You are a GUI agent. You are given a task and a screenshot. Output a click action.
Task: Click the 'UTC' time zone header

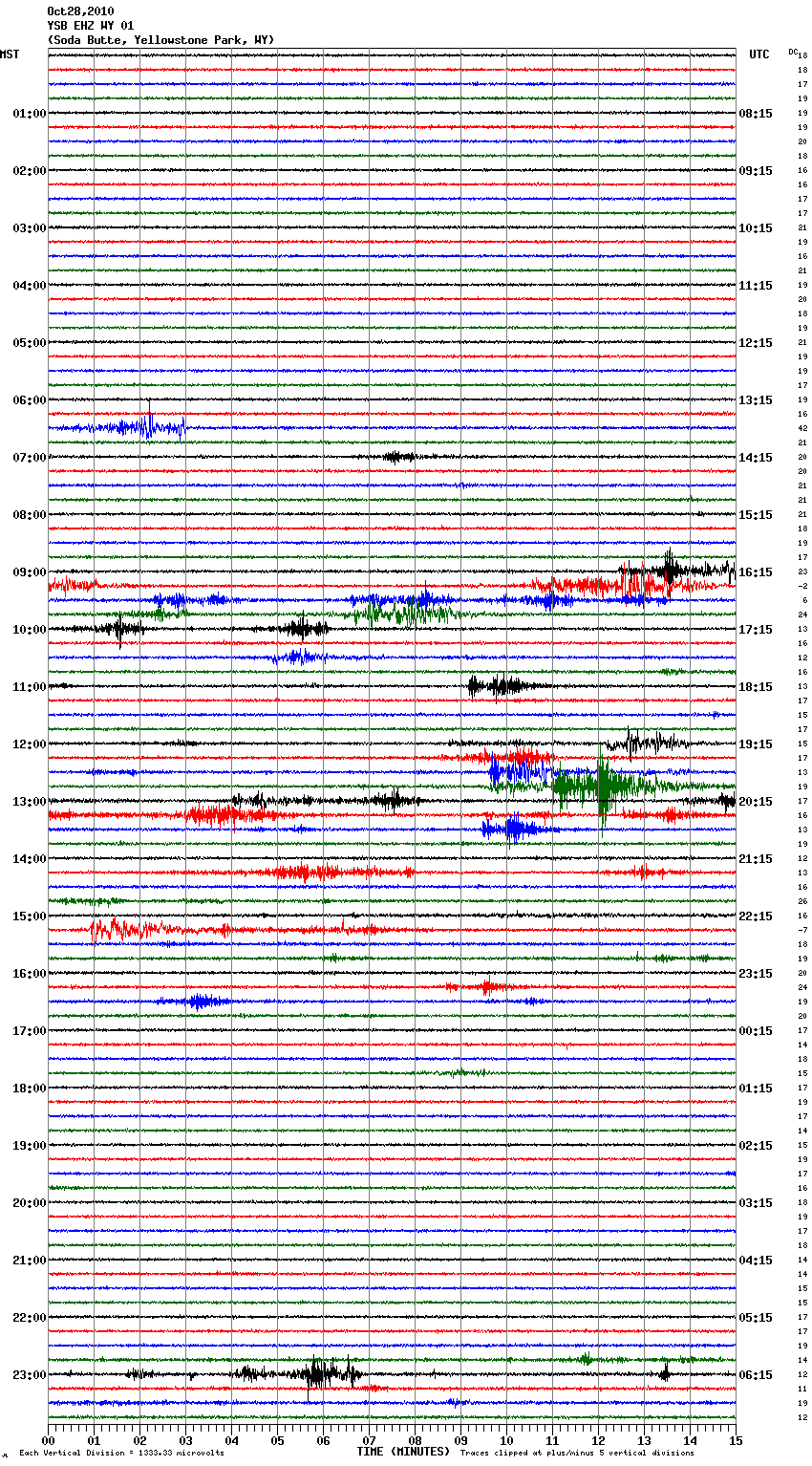(759, 54)
